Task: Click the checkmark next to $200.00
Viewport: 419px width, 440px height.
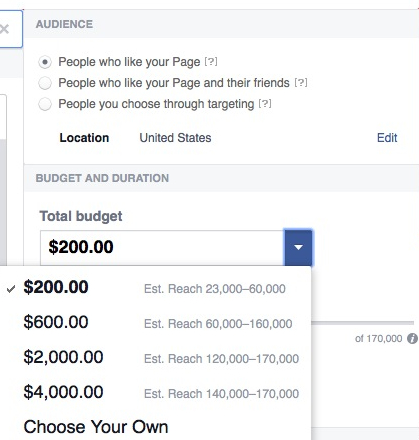Action: [11, 289]
